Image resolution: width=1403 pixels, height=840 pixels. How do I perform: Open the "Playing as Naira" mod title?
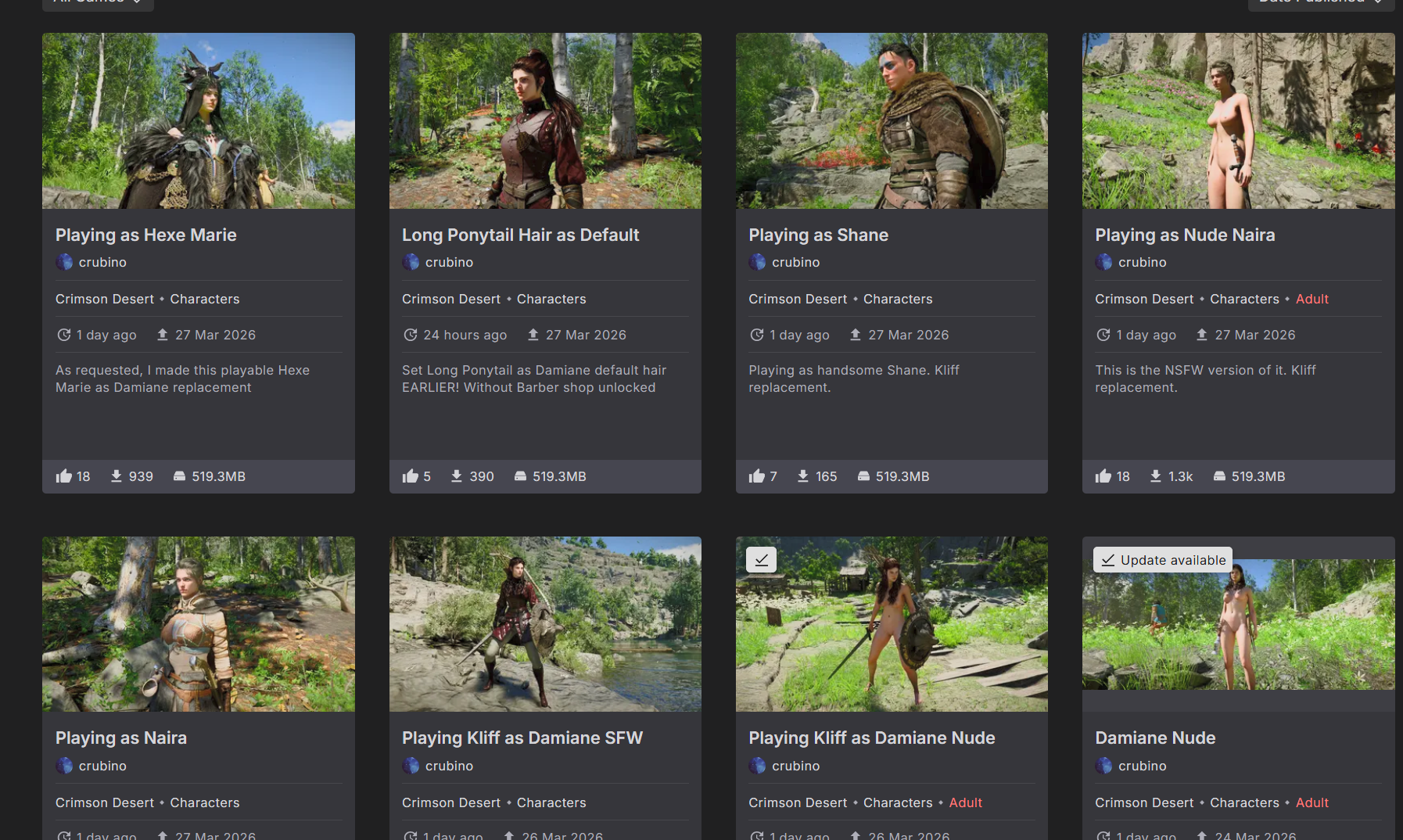click(x=121, y=738)
